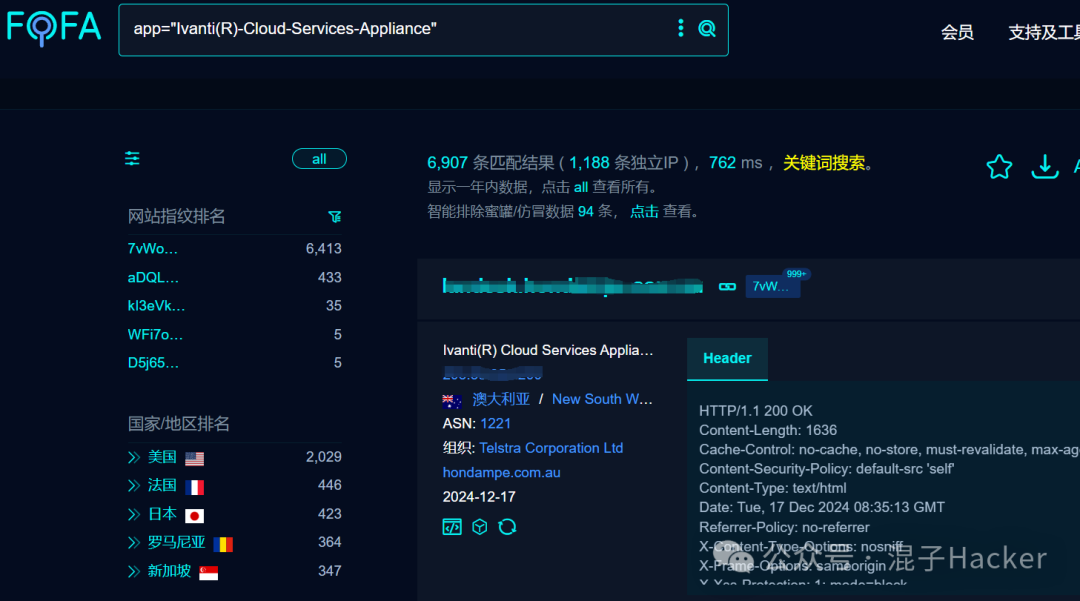The height and width of the screenshot is (601, 1080).
Task: Expand the 罗马尼亚 country row
Action: tap(134, 543)
